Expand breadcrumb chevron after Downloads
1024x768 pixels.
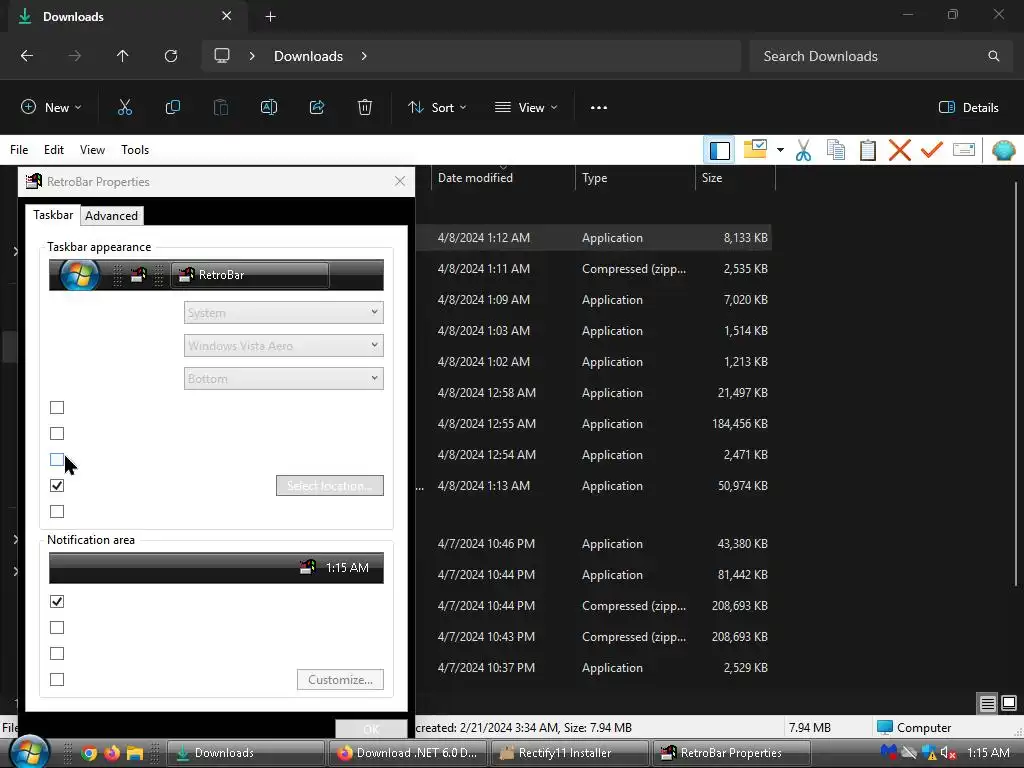click(x=364, y=56)
